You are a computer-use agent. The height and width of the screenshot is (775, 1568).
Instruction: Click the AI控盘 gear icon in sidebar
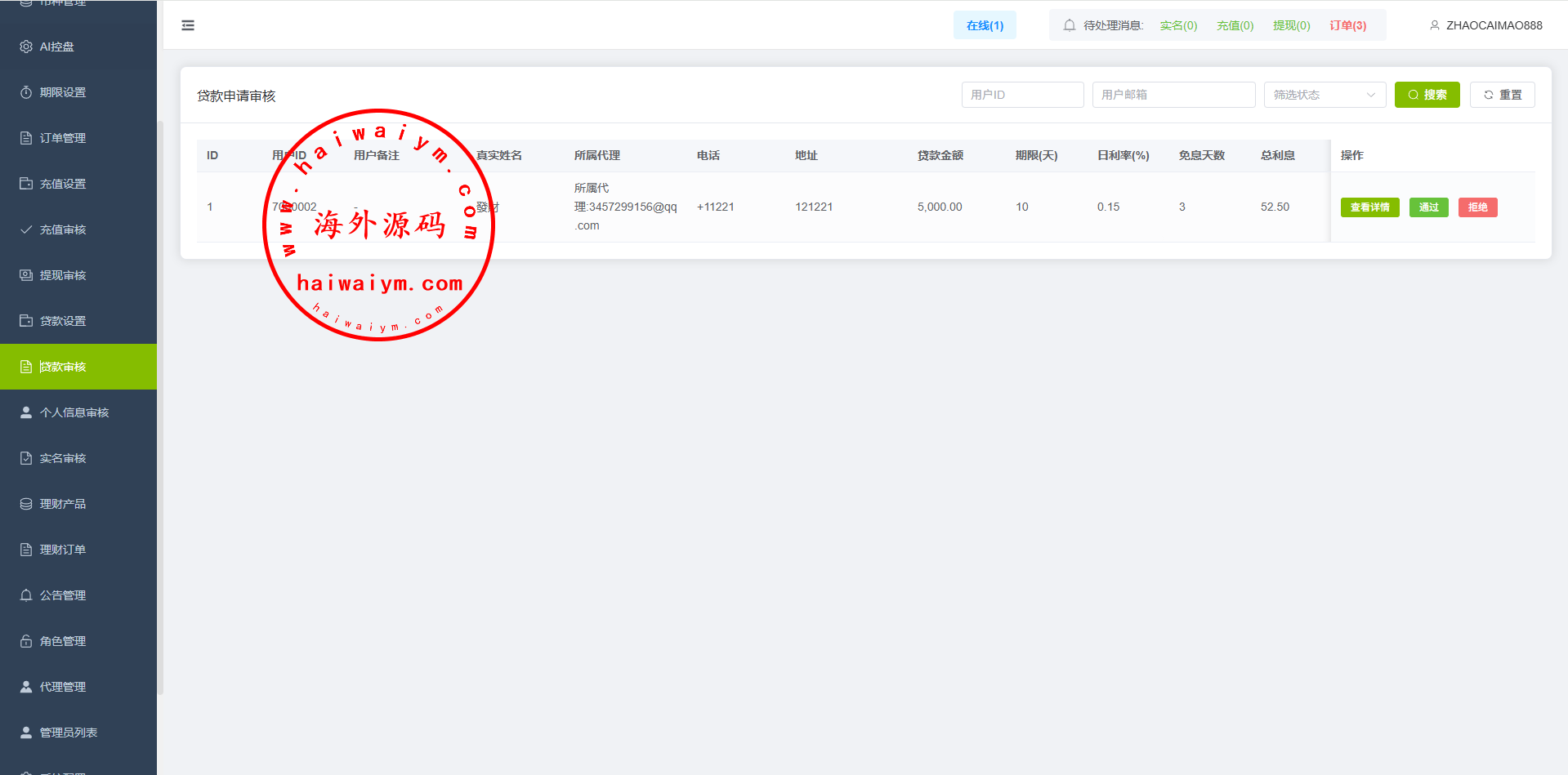26,47
